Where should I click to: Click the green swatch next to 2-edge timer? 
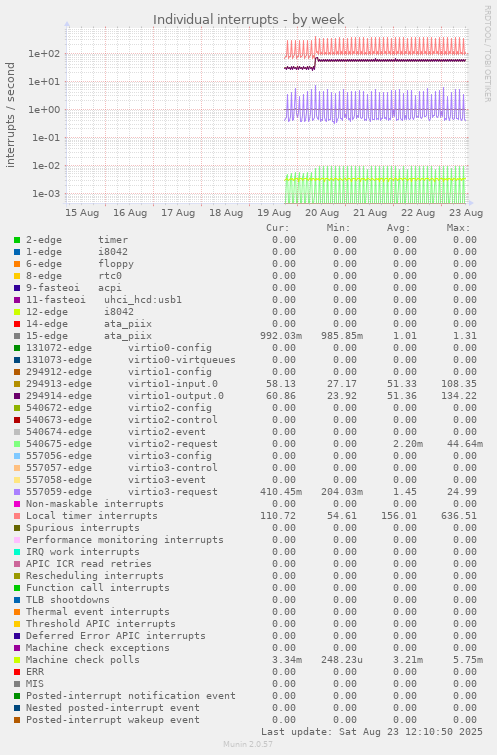[x=17, y=240]
